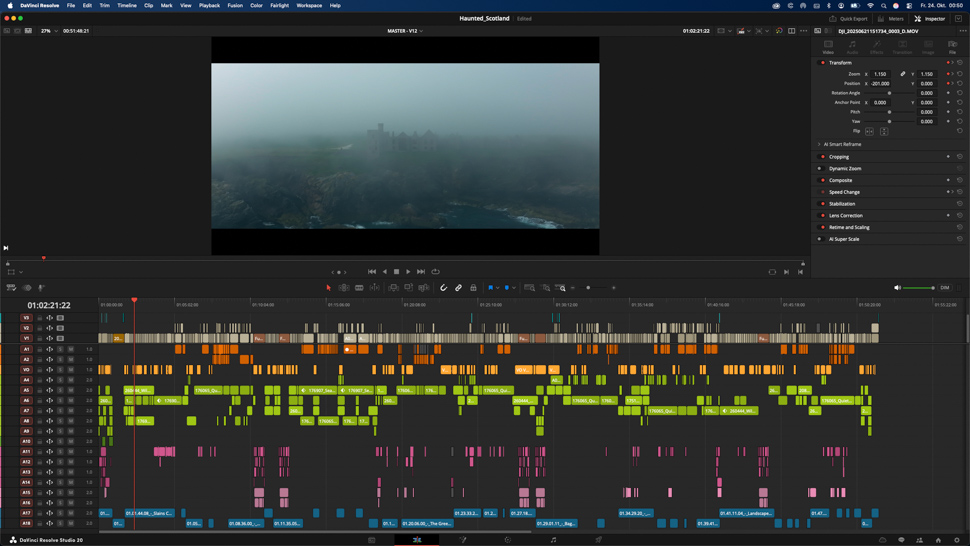Reset the Transform section with its reset icon
The width and height of the screenshot is (970, 546).
point(960,63)
